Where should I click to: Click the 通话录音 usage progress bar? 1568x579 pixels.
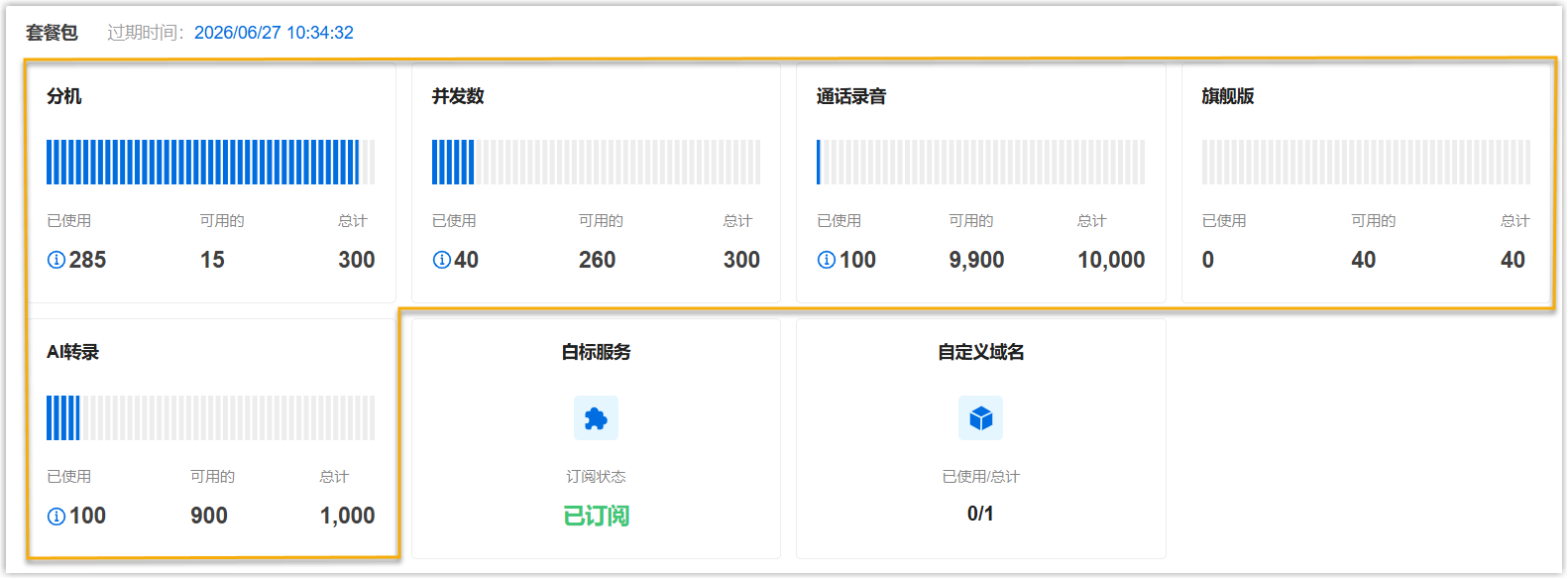click(980, 163)
